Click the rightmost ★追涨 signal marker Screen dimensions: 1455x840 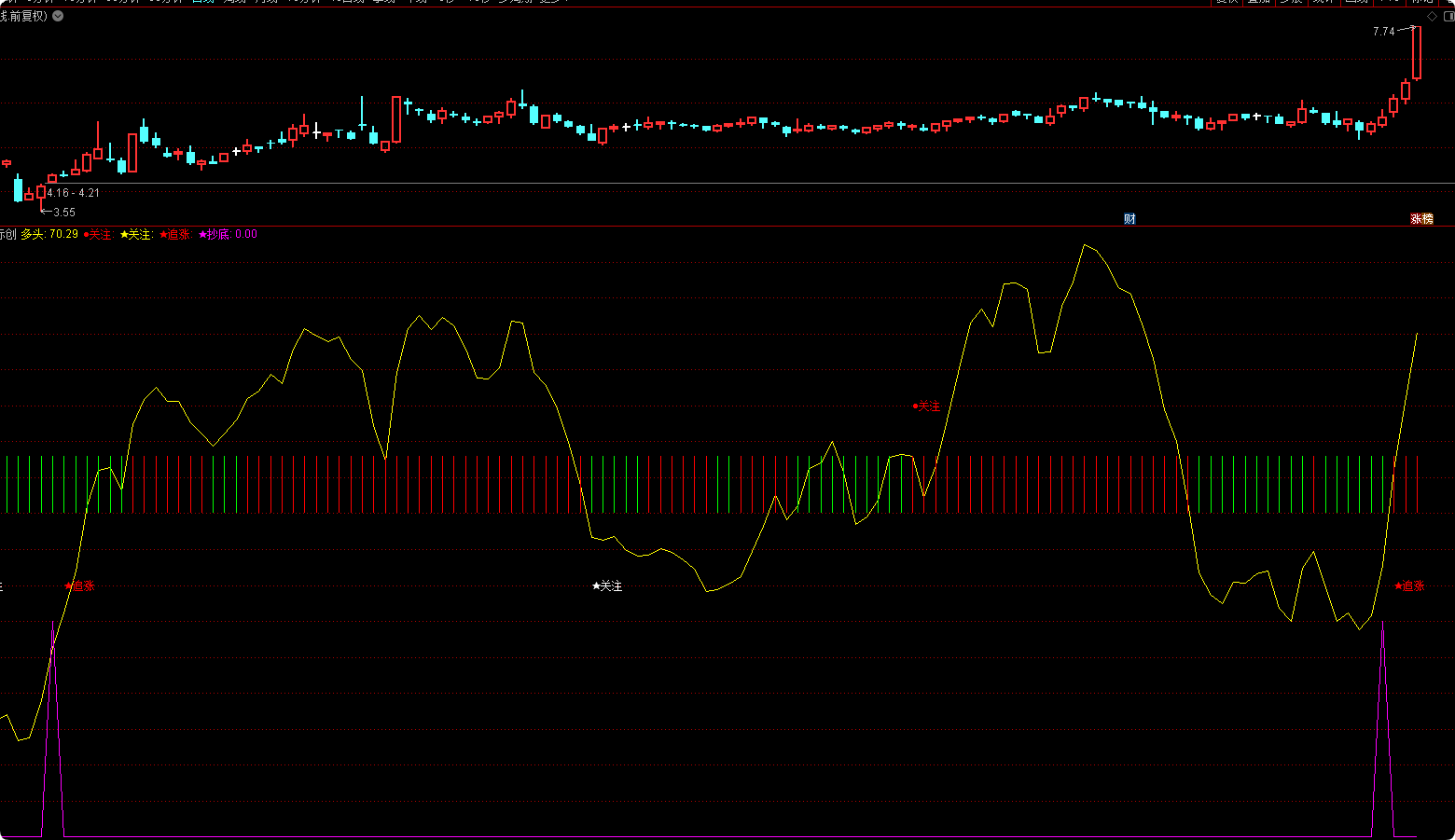point(1409,585)
